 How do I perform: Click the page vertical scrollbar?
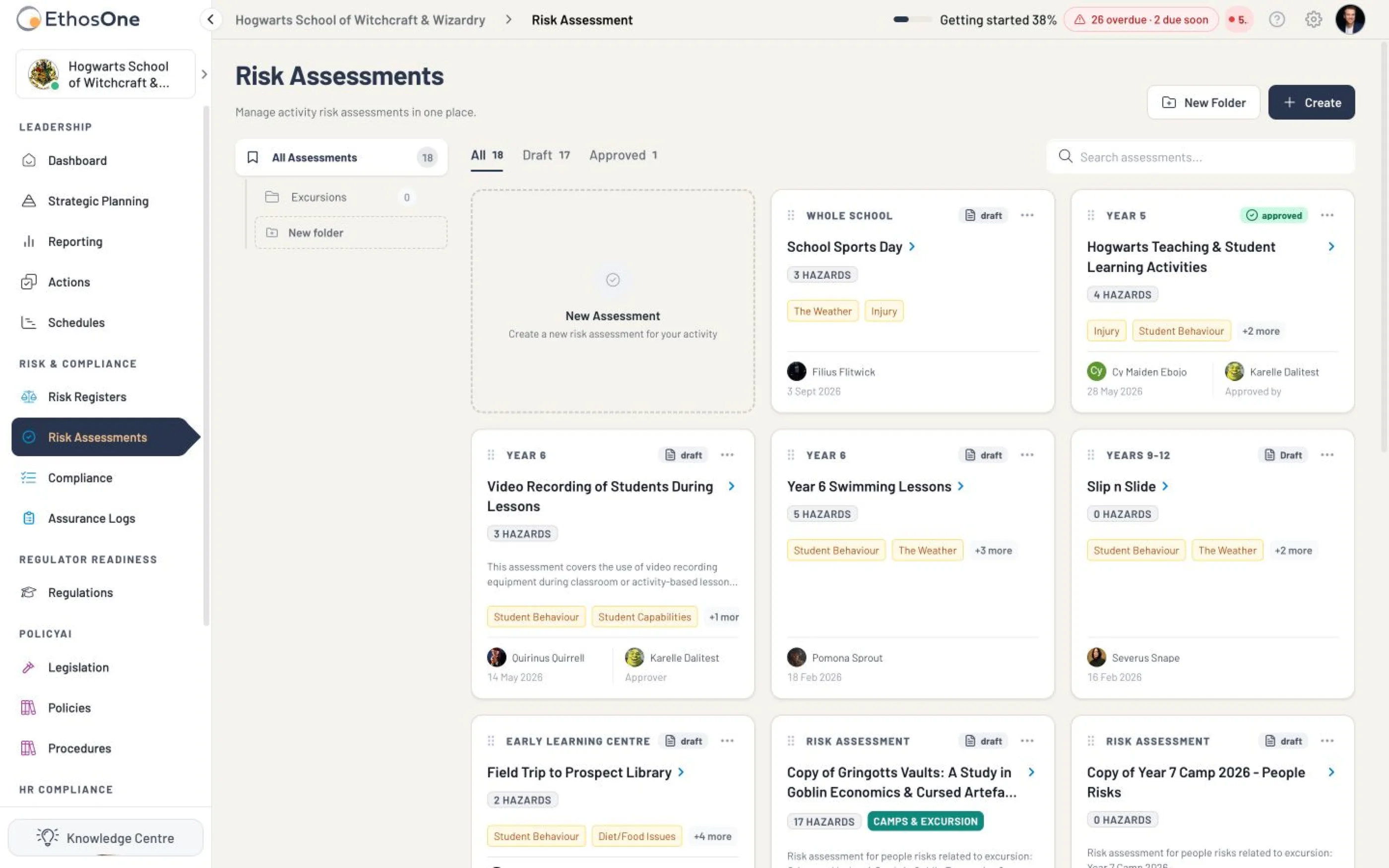pos(1384,247)
